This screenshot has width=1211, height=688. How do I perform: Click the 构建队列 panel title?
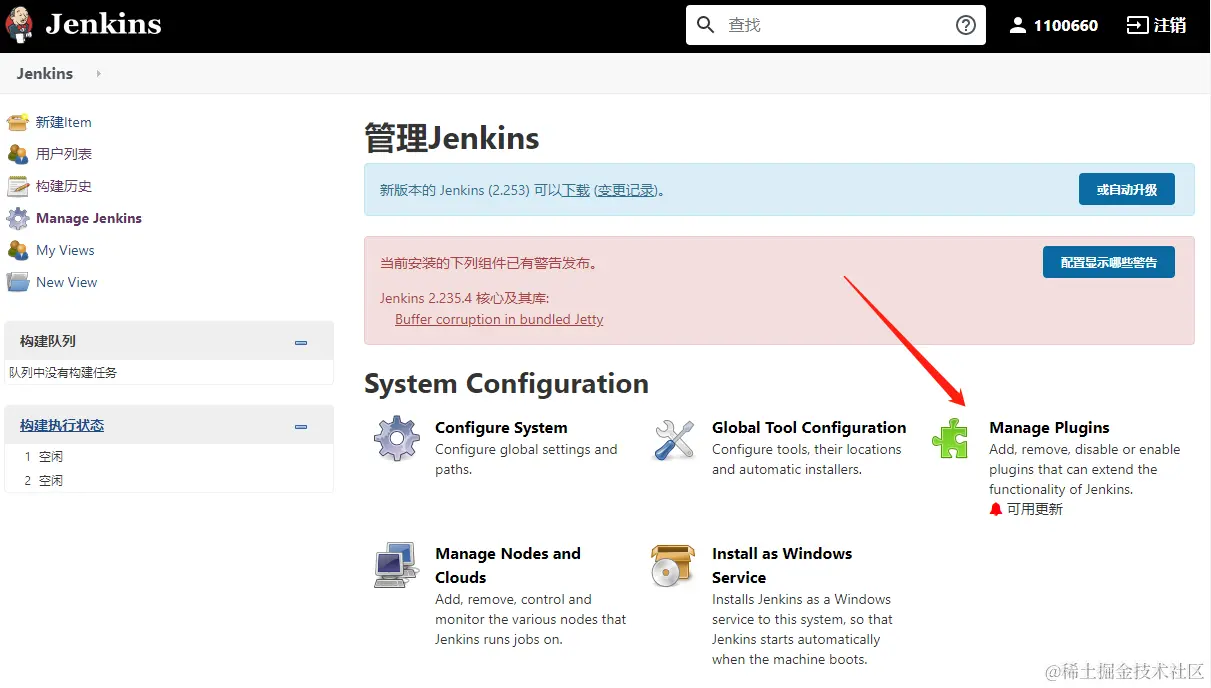(x=48, y=341)
